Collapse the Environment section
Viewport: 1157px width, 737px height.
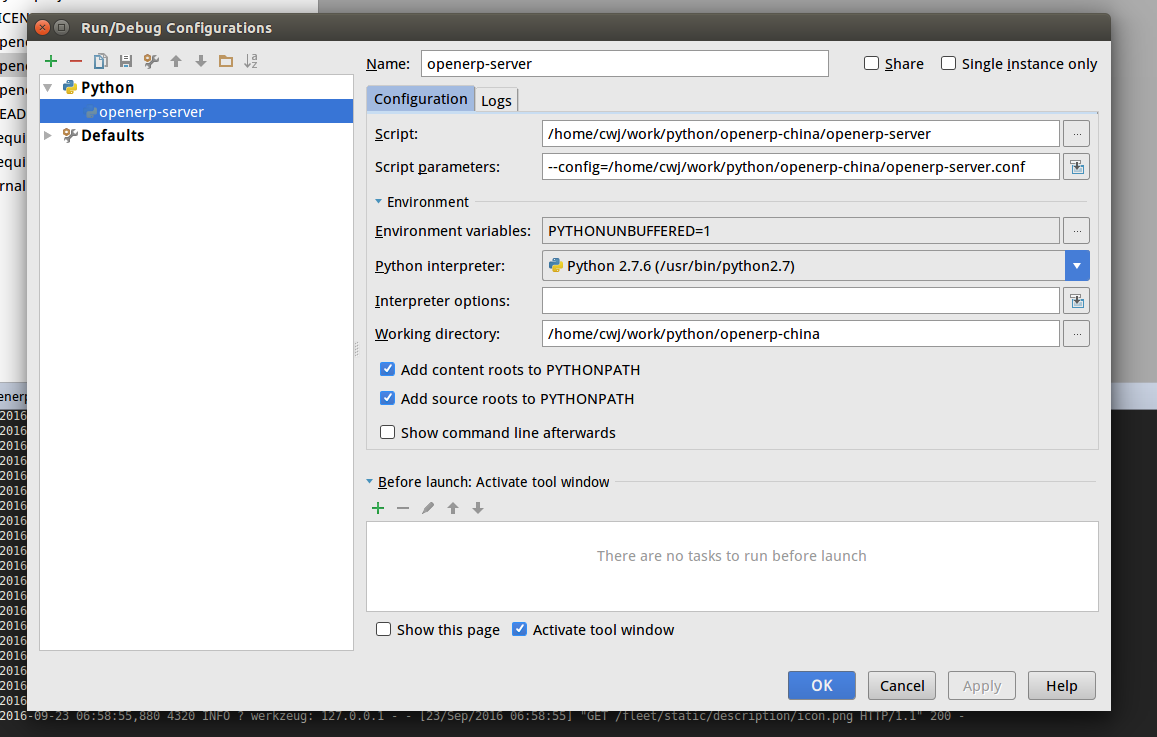[x=379, y=201]
